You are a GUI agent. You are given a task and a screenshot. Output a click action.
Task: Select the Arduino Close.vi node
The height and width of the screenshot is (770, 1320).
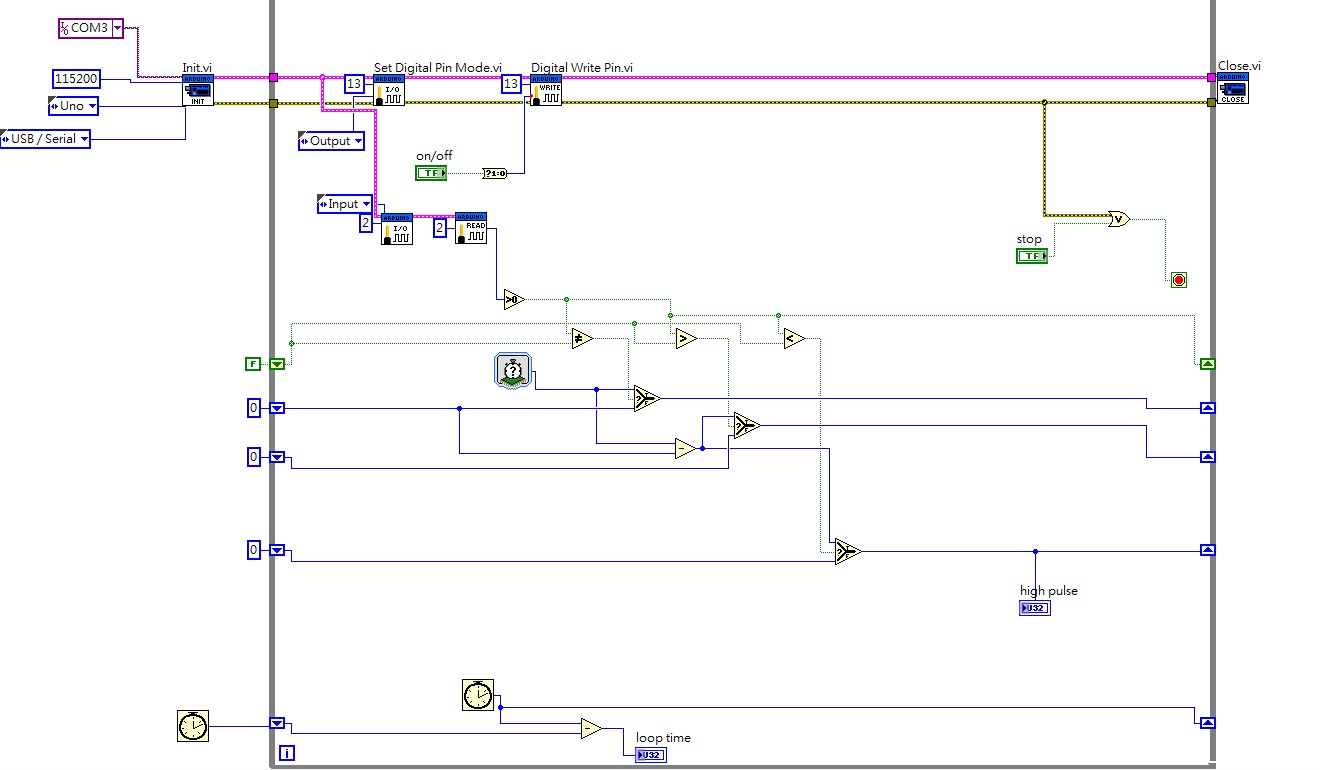pyautogui.click(x=1233, y=88)
